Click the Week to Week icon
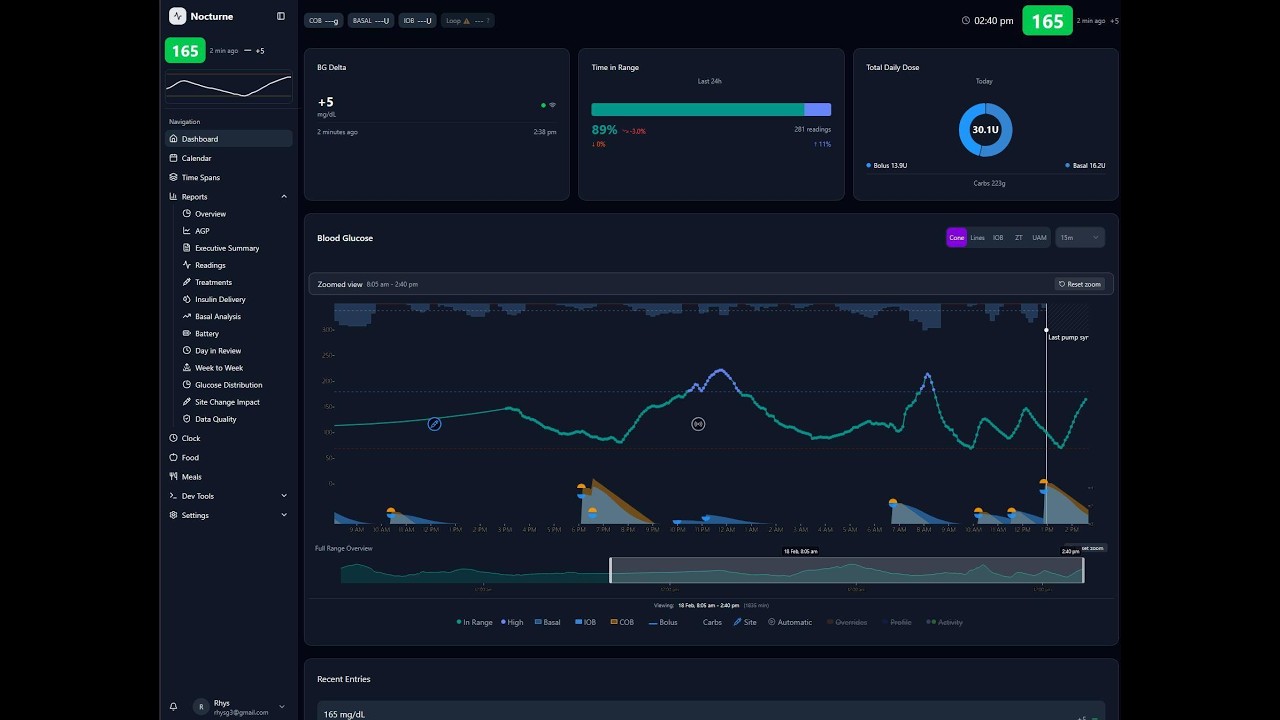The width and height of the screenshot is (1280, 720). point(186,368)
